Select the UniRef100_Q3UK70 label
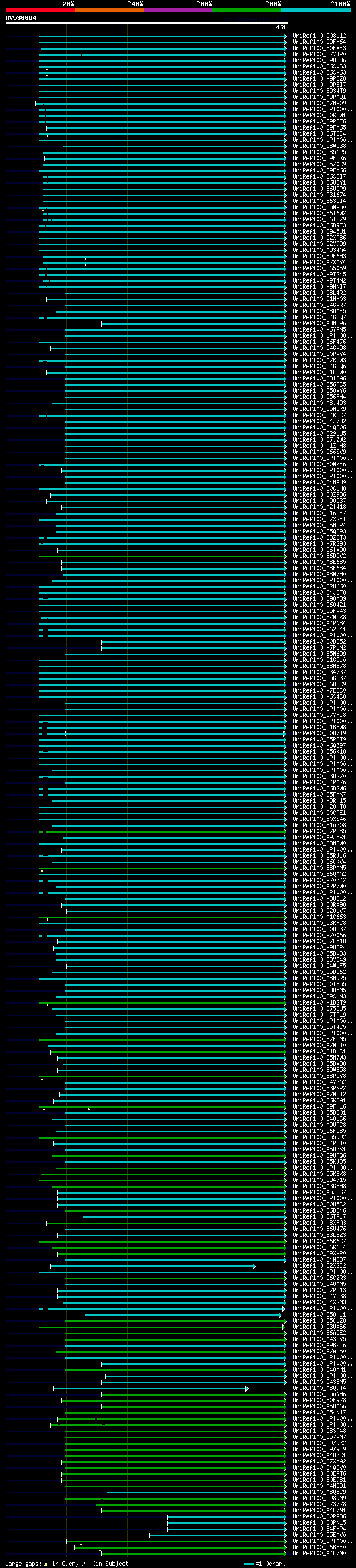This screenshot has width=356, height=1568. (x=319, y=776)
